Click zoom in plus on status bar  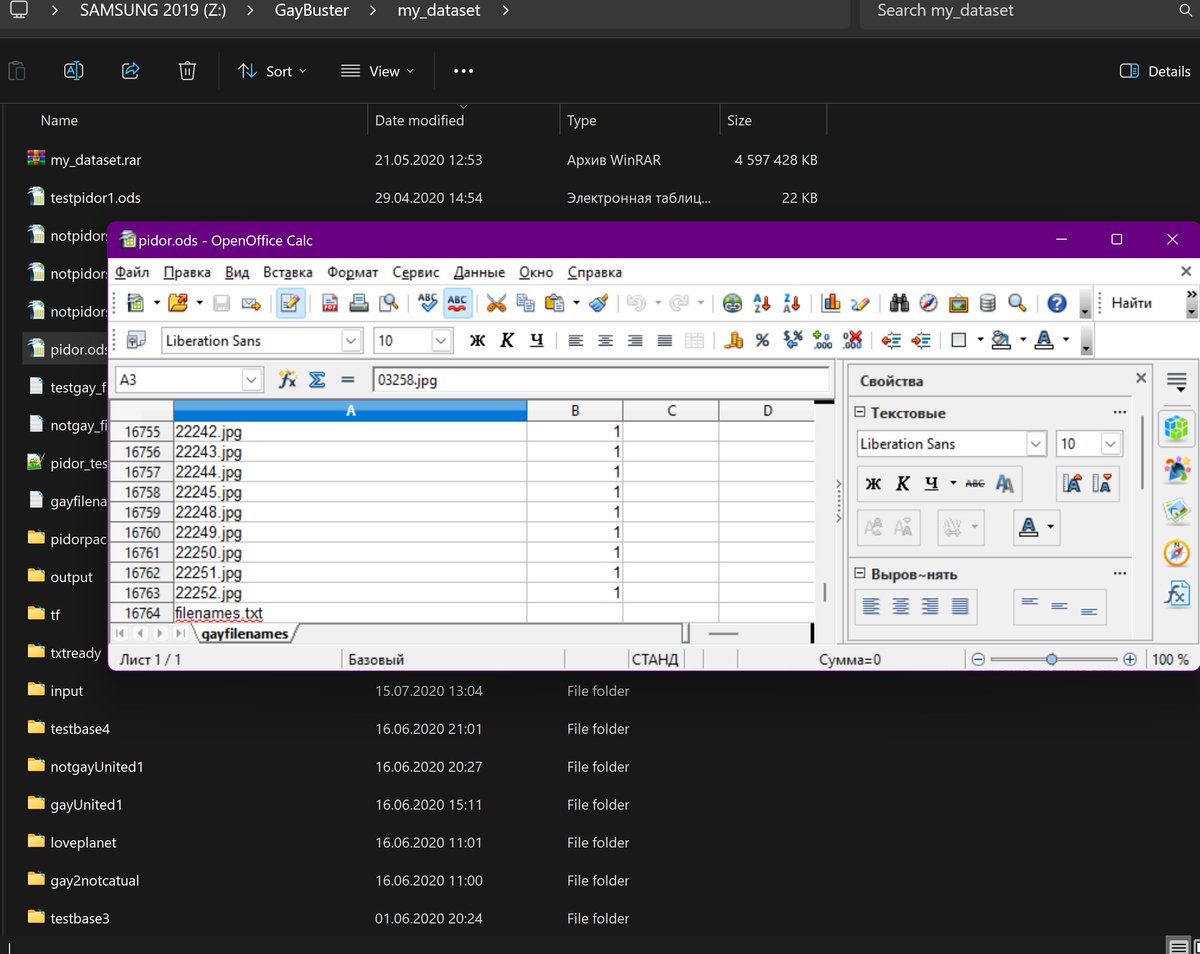1130,660
